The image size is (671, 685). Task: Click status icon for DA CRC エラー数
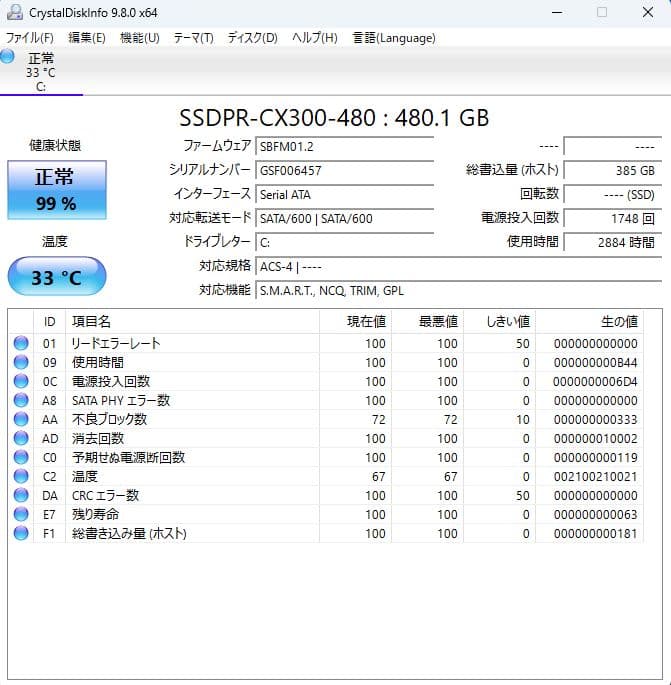(21, 495)
